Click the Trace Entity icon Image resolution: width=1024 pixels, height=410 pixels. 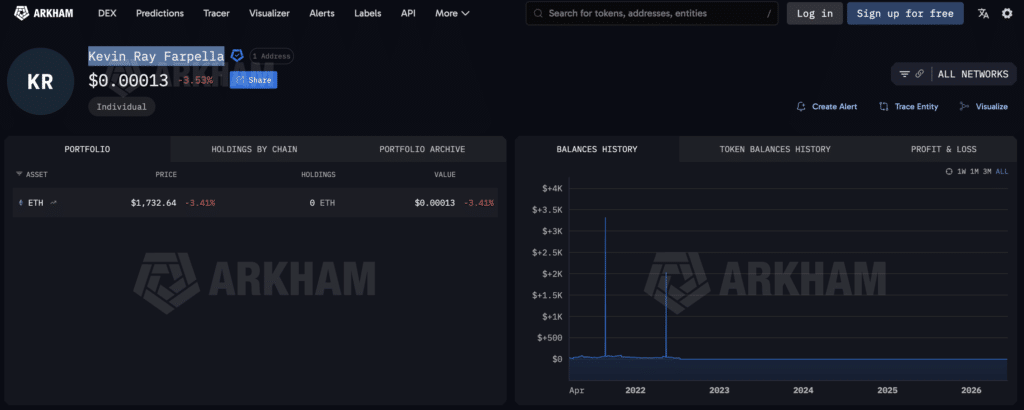coord(884,106)
